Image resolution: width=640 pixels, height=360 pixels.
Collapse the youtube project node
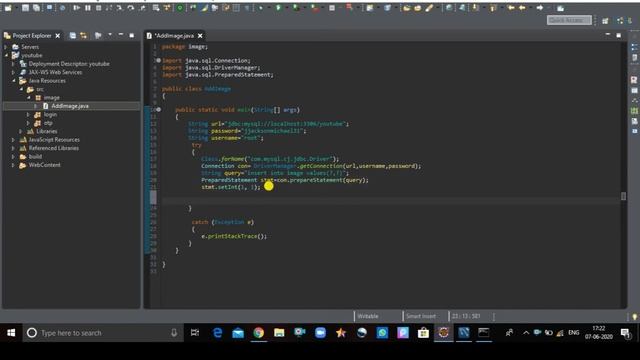(x=6, y=55)
